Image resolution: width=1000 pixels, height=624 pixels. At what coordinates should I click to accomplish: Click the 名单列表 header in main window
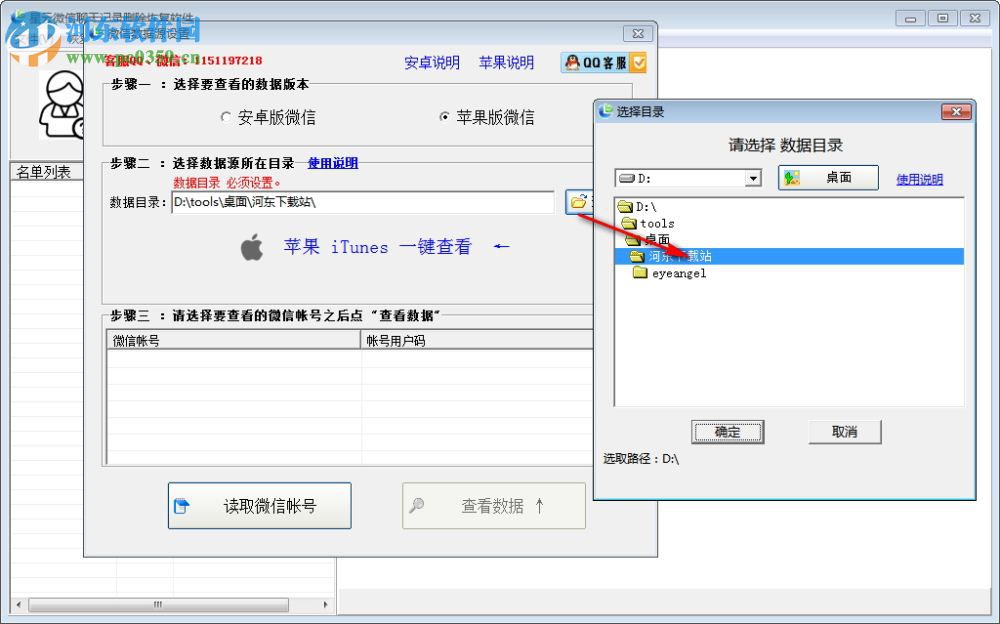pos(45,172)
